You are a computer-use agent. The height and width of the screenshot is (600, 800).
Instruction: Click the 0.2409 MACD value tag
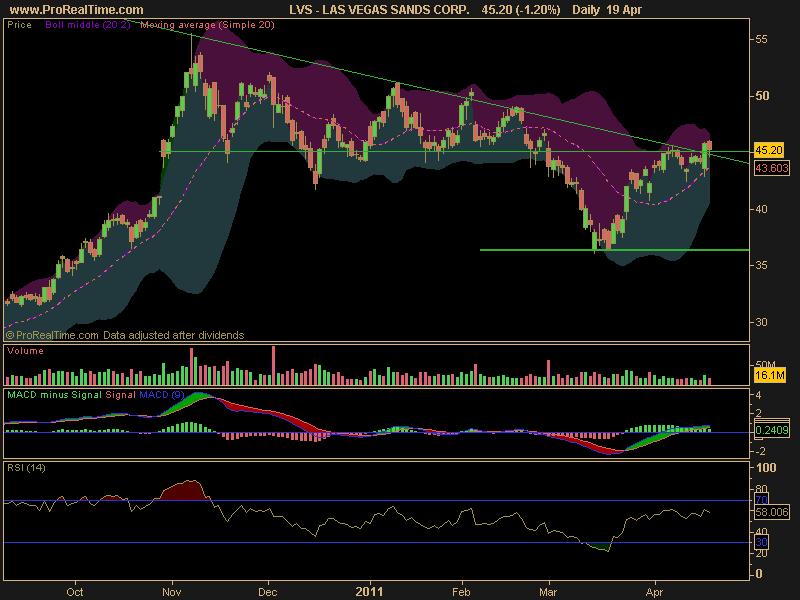(x=771, y=430)
